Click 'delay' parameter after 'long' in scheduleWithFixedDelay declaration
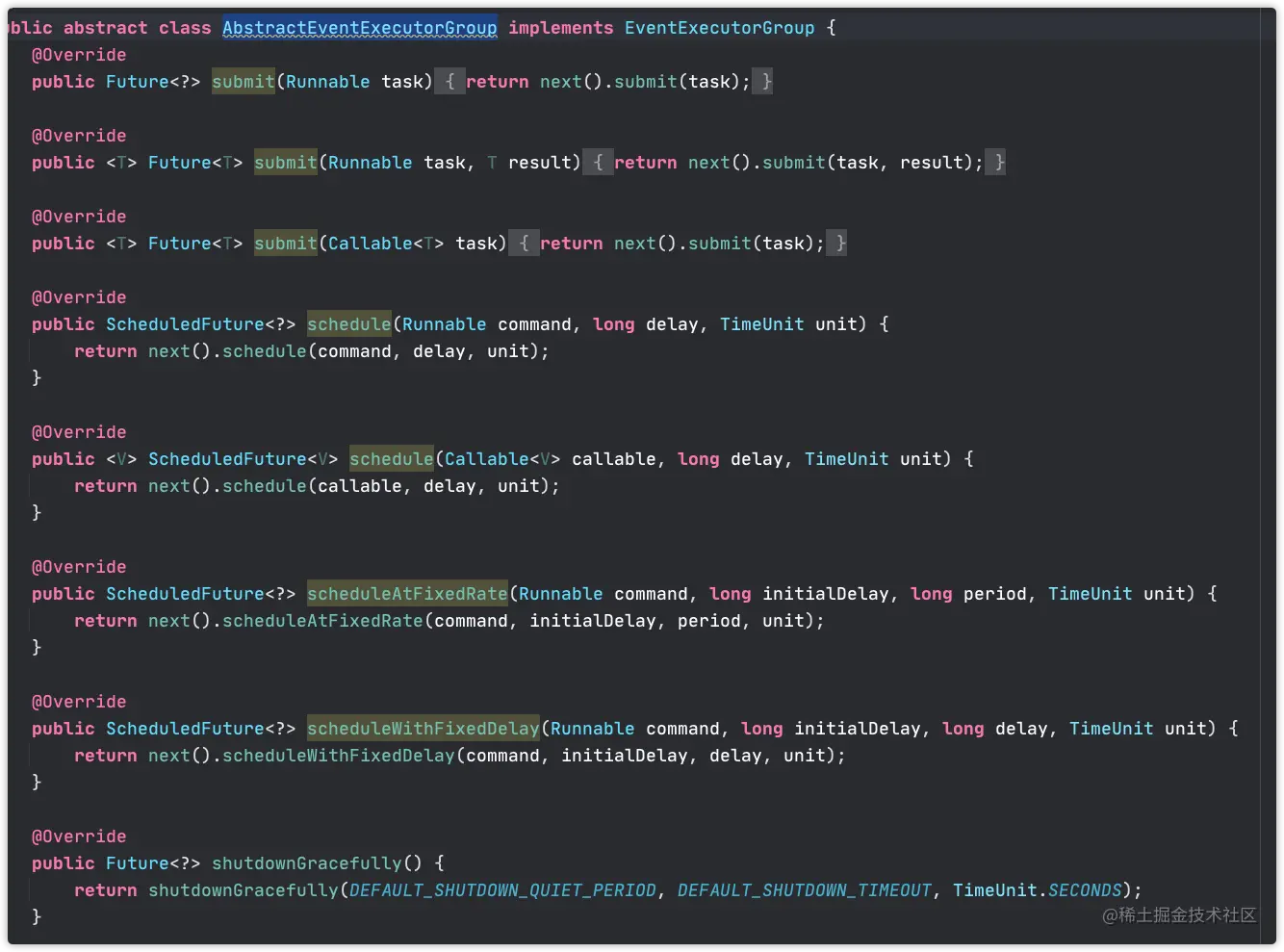Screen dimensions: 1284x952 tap(1021, 729)
